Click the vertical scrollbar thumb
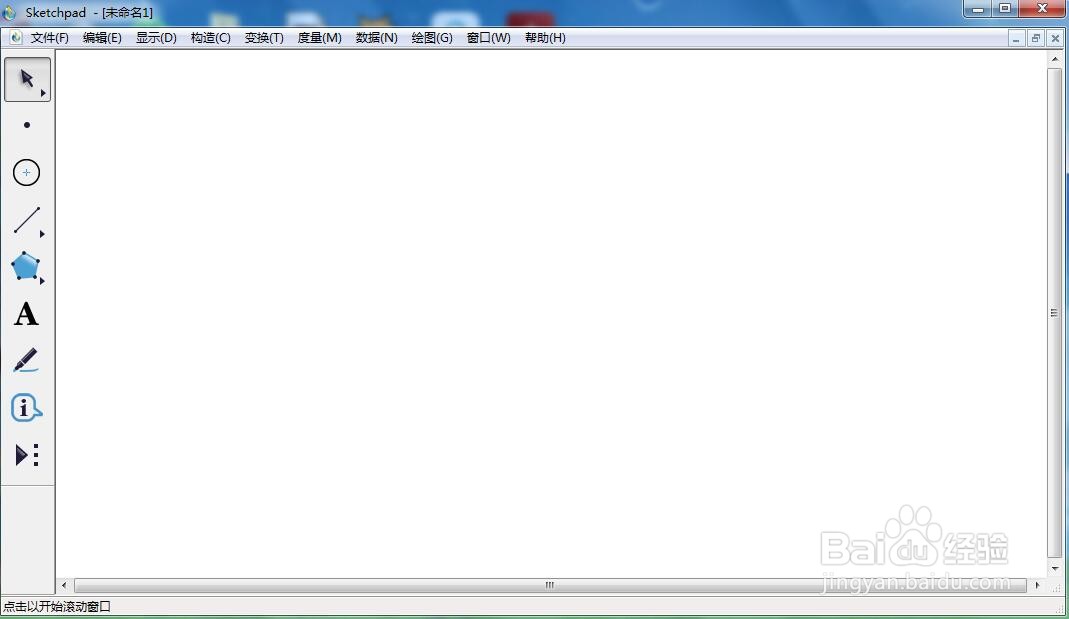The width and height of the screenshot is (1069, 619). [1055, 312]
